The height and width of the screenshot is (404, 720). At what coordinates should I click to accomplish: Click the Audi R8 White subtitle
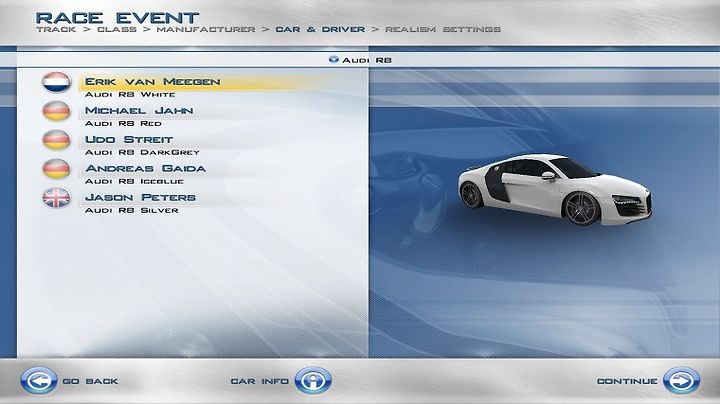coord(130,95)
